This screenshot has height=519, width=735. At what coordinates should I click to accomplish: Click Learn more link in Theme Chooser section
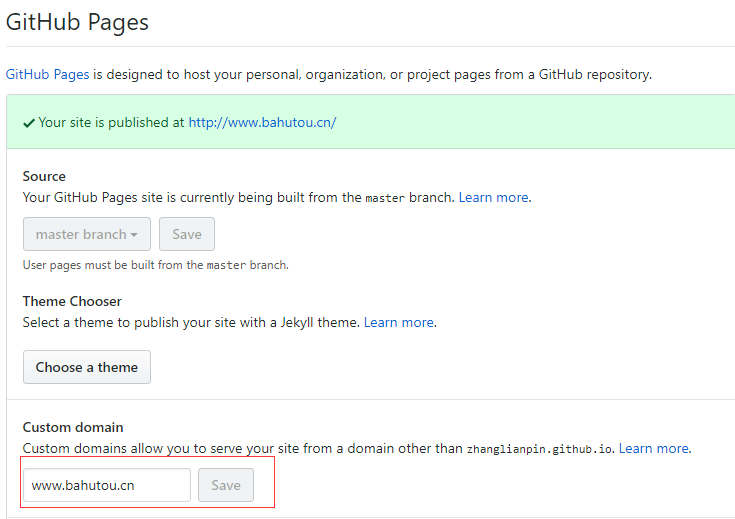click(399, 323)
